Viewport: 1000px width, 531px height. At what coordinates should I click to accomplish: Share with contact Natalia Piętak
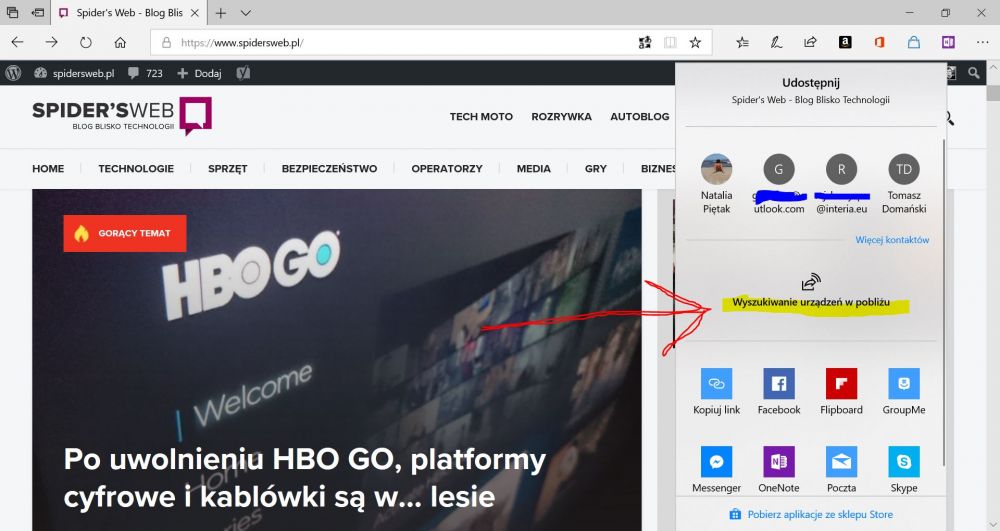pos(716,184)
